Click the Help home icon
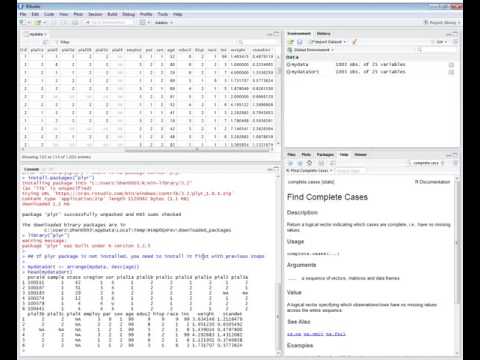480x360 pixels. click(309, 163)
